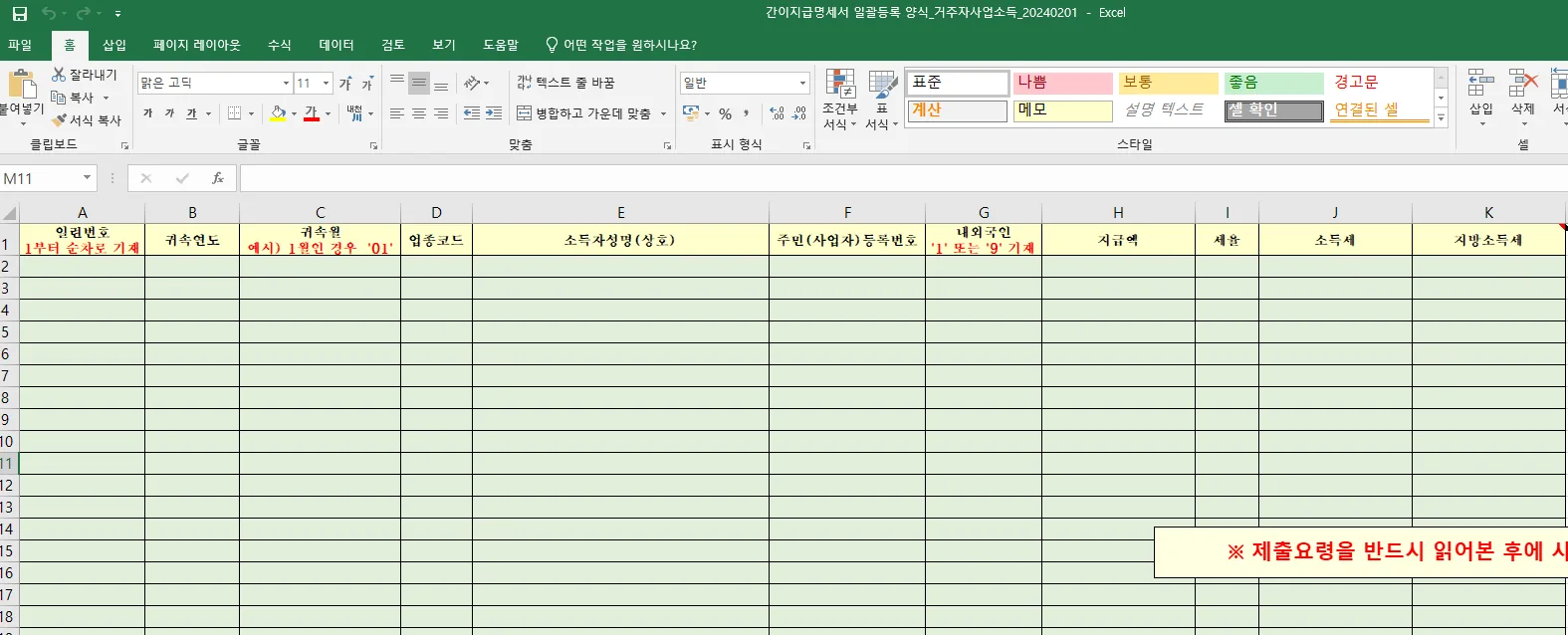Click the Copy (복사) icon
Viewport: 1568px width, 635px height.
pos(59,98)
